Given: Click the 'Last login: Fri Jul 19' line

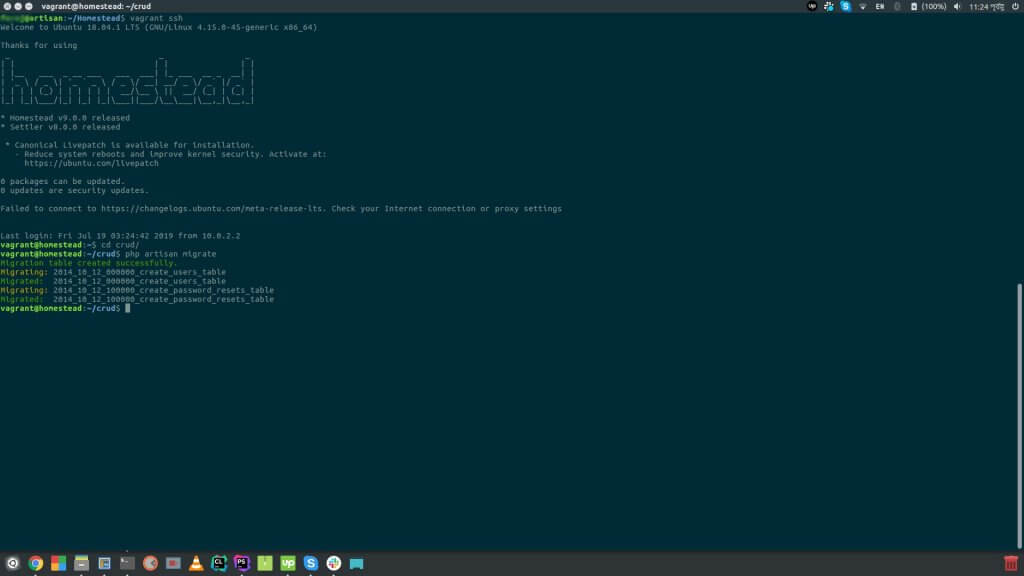Looking at the screenshot, I should pyautogui.click(x=120, y=236).
